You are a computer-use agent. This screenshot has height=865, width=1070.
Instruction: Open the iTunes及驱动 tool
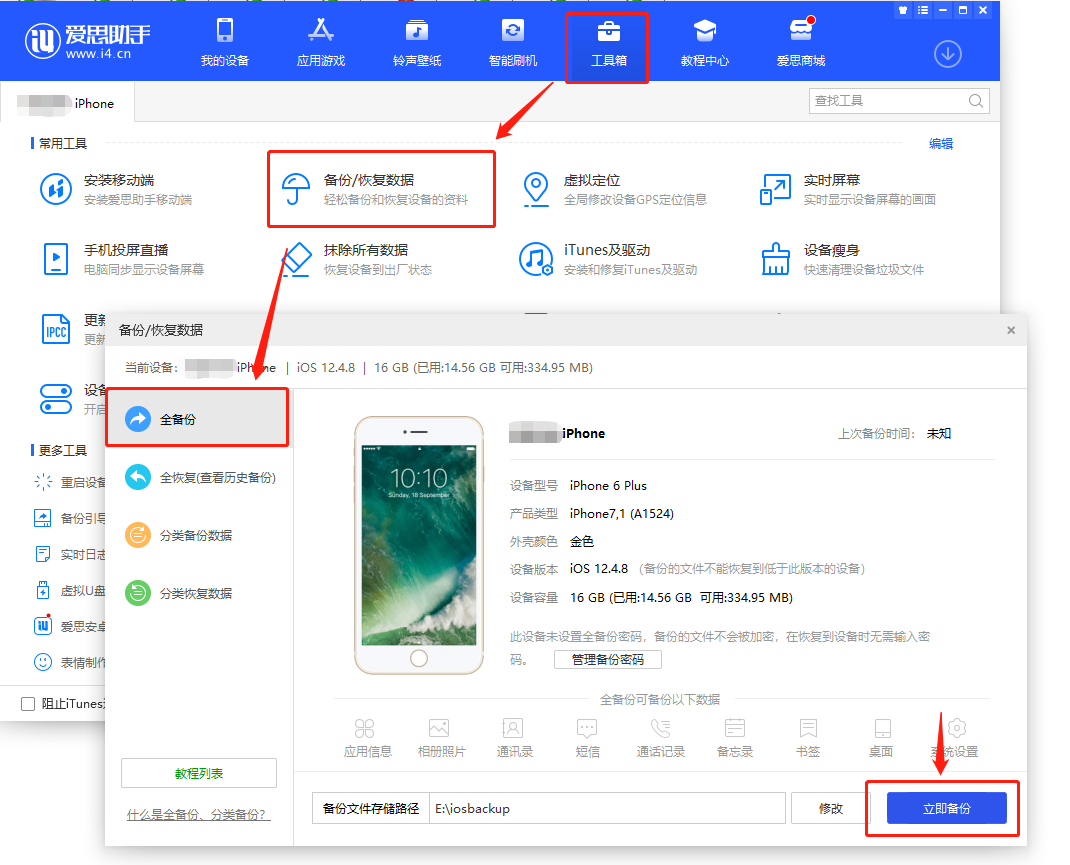pos(609,259)
